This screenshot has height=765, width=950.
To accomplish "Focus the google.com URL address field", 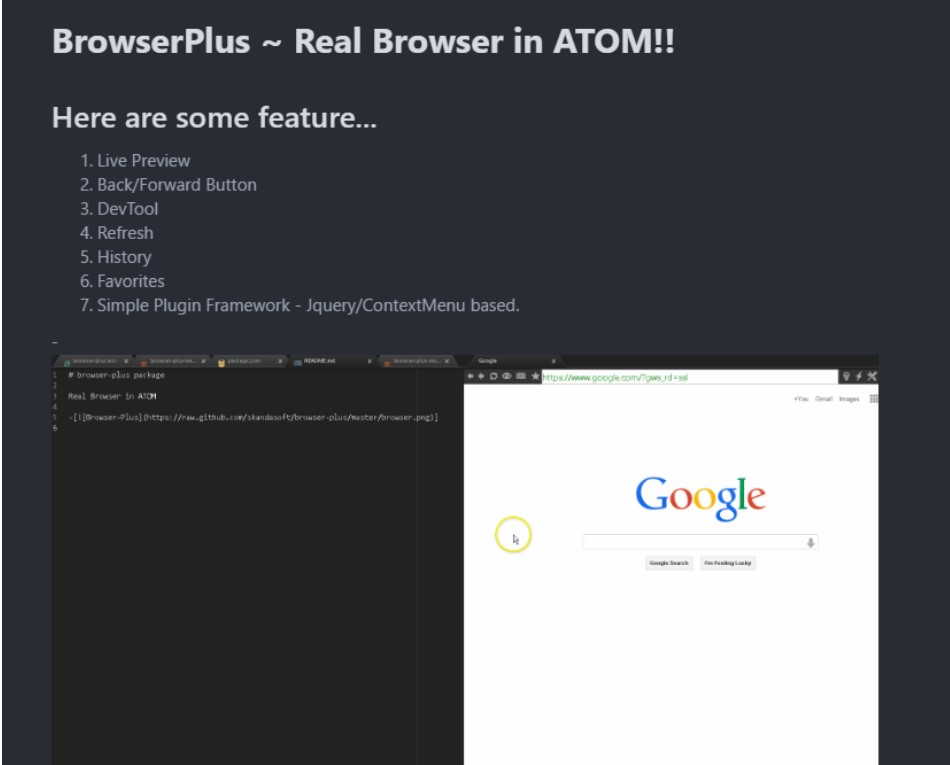I will 689,377.
